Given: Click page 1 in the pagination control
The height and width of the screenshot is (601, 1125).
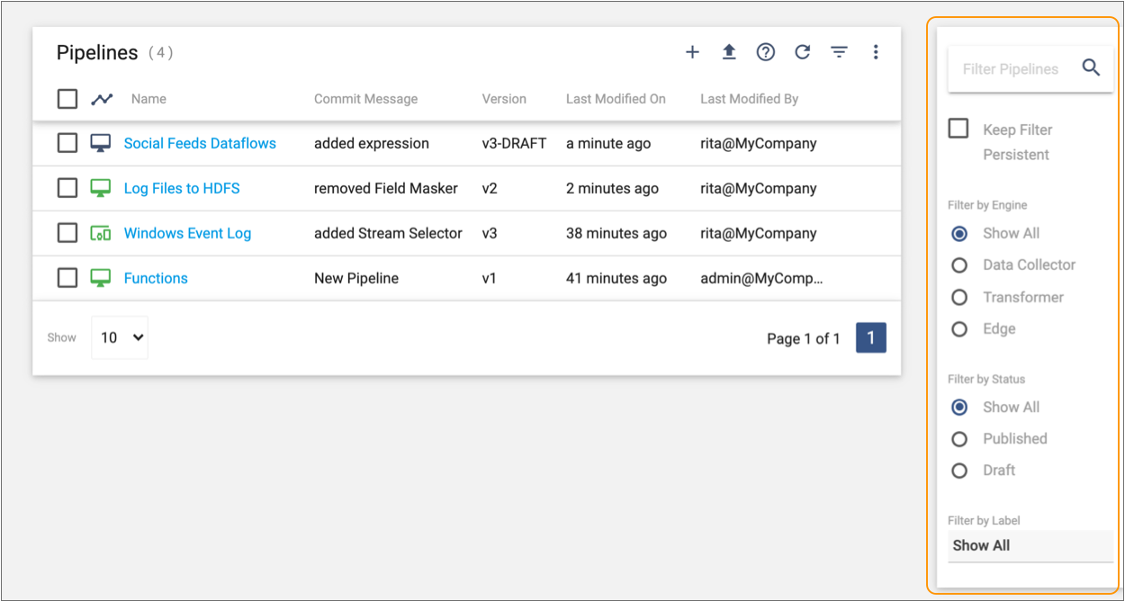Looking at the screenshot, I should pos(871,337).
